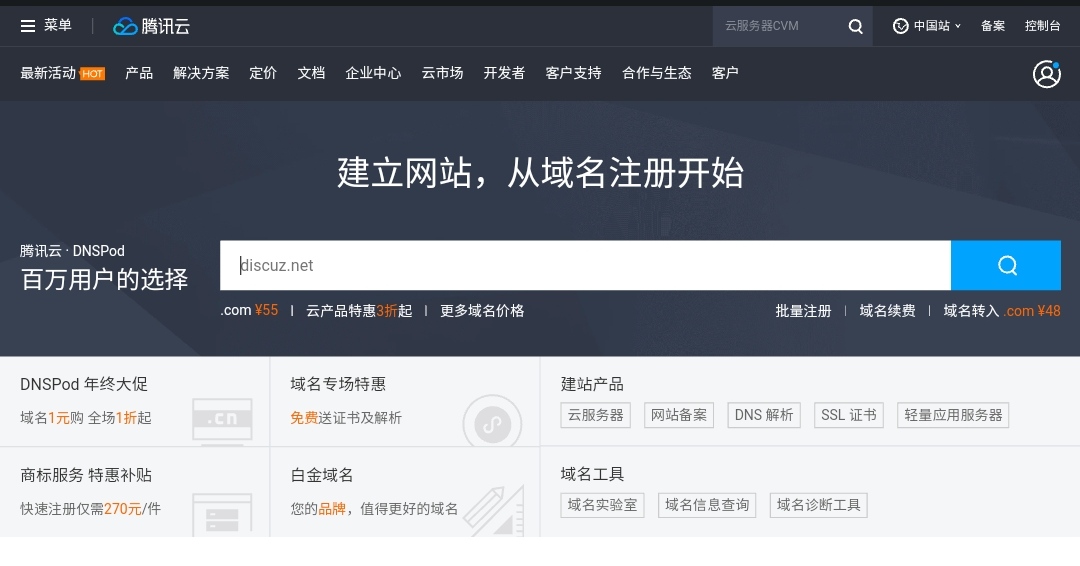Click the link icon in 域名专场特惠 card
Screen dimensions: 1080x566
(492, 423)
